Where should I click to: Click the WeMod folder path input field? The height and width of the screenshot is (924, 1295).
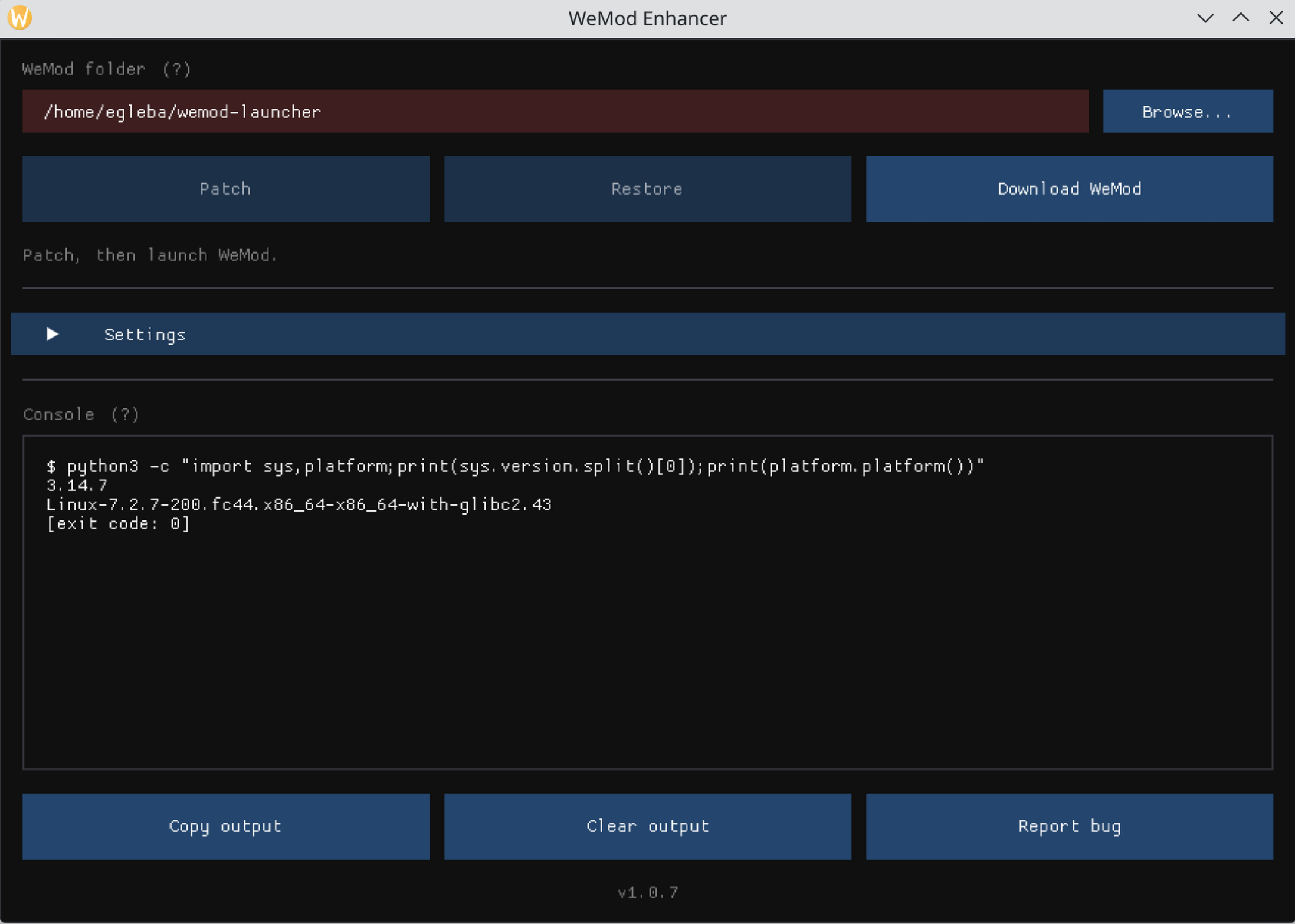tap(555, 112)
